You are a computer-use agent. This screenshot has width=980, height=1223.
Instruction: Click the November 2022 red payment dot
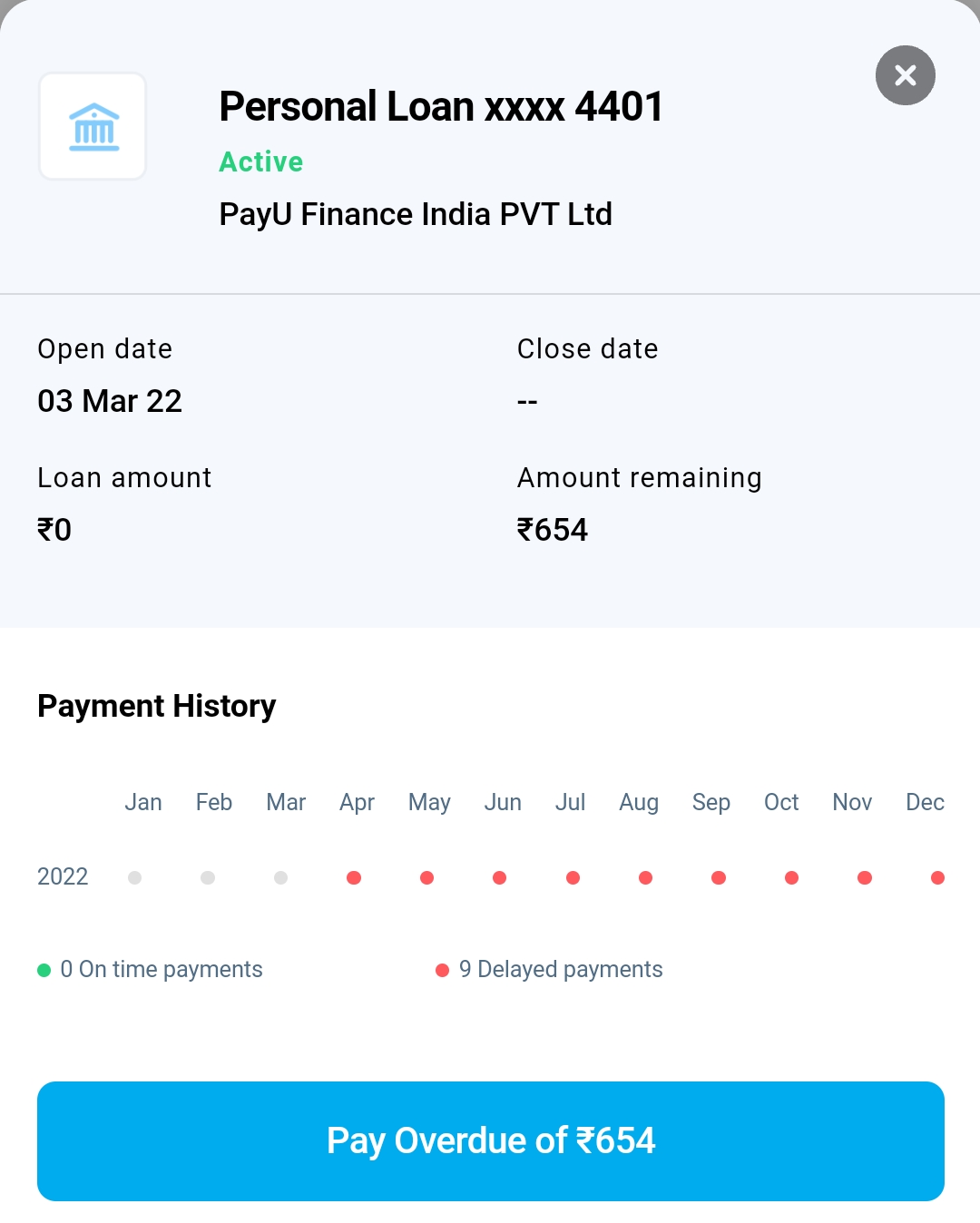[865, 877]
